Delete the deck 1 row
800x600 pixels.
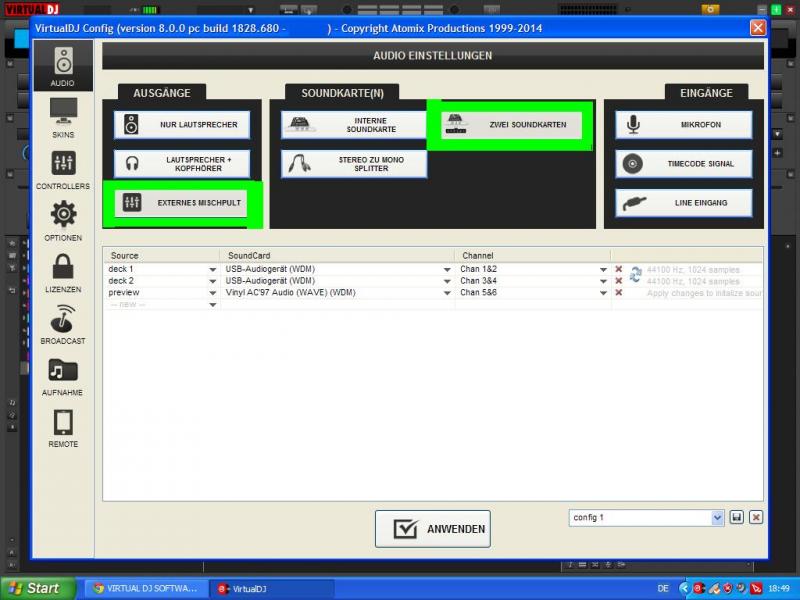[618, 269]
